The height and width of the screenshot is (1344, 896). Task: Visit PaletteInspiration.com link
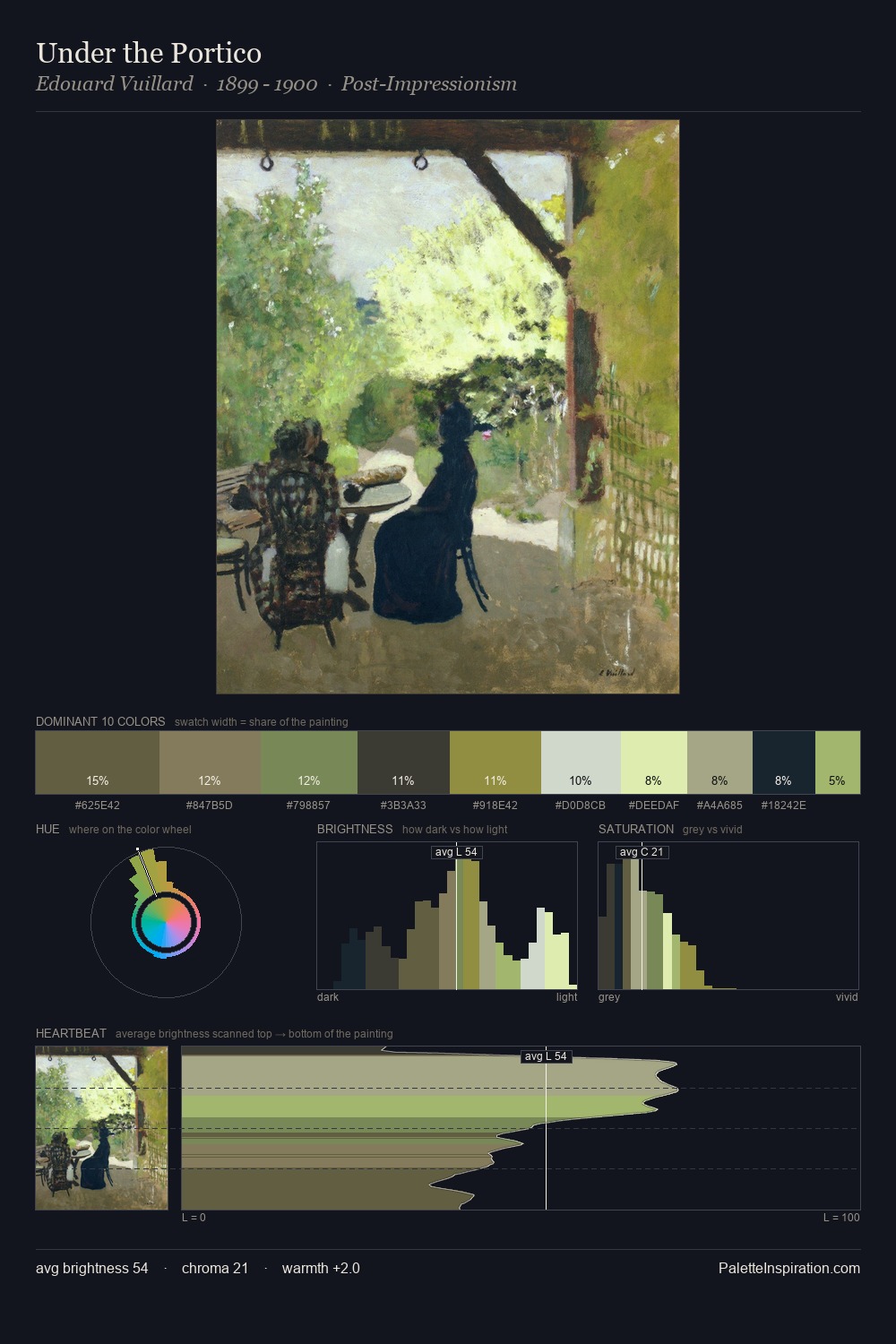(789, 1268)
